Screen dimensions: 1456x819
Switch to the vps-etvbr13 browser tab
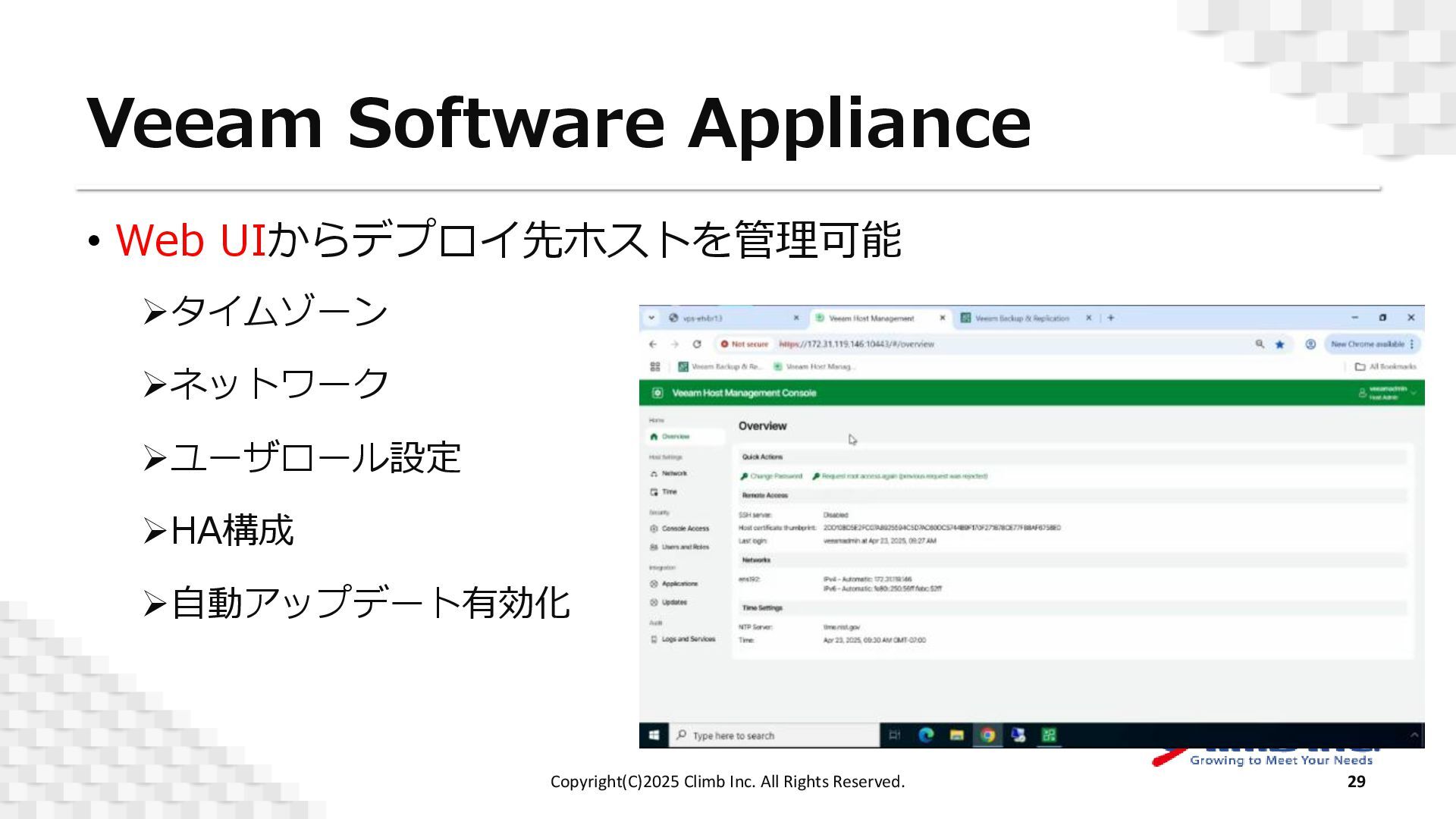pyautogui.click(x=703, y=318)
